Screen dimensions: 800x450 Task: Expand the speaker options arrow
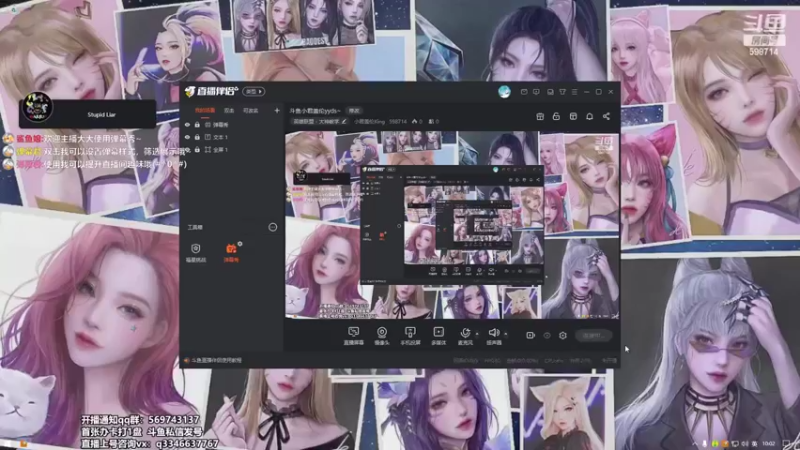(506, 334)
